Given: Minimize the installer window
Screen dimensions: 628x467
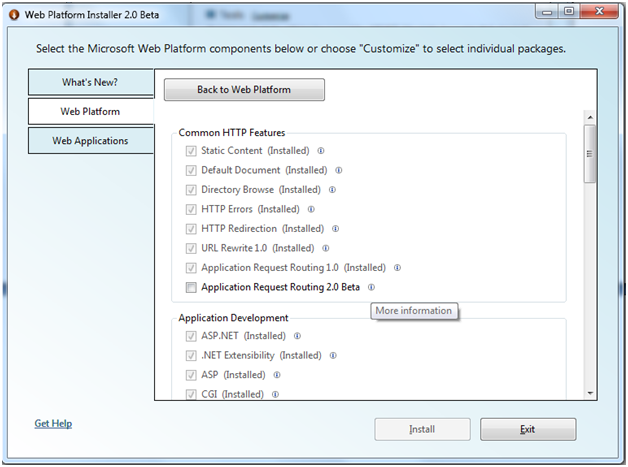Looking at the screenshot, I should 547,11.
